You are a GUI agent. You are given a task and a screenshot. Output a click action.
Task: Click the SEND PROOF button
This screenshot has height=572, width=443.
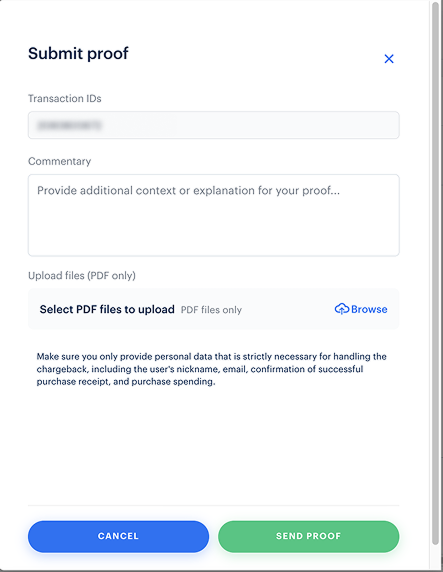(x=308, y=536)
